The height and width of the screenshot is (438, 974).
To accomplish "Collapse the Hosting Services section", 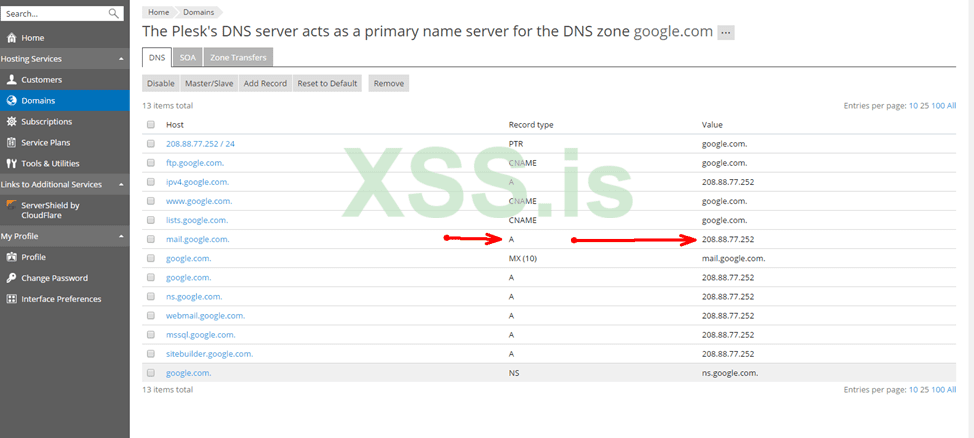I will click(x=121, y=59).
